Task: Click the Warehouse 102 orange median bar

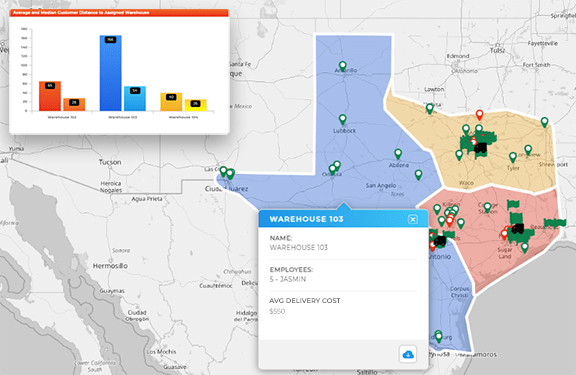Action: [x=74, y=105]
